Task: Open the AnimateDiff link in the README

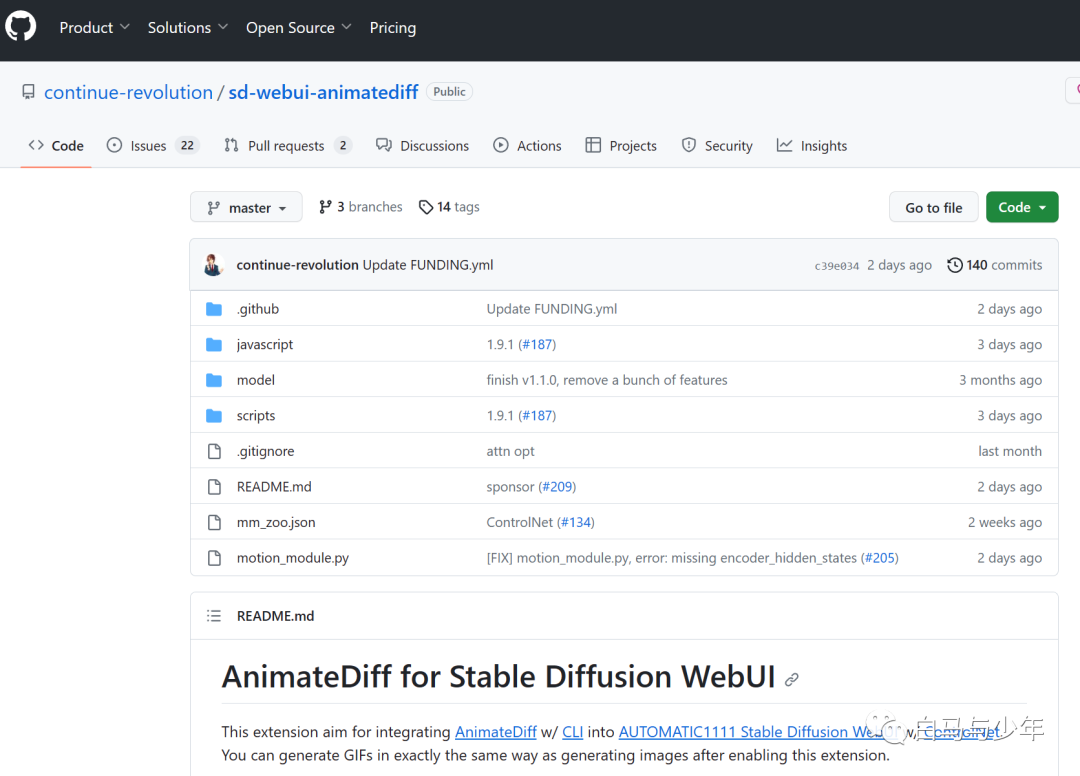Action: click(x=496, y=731)
